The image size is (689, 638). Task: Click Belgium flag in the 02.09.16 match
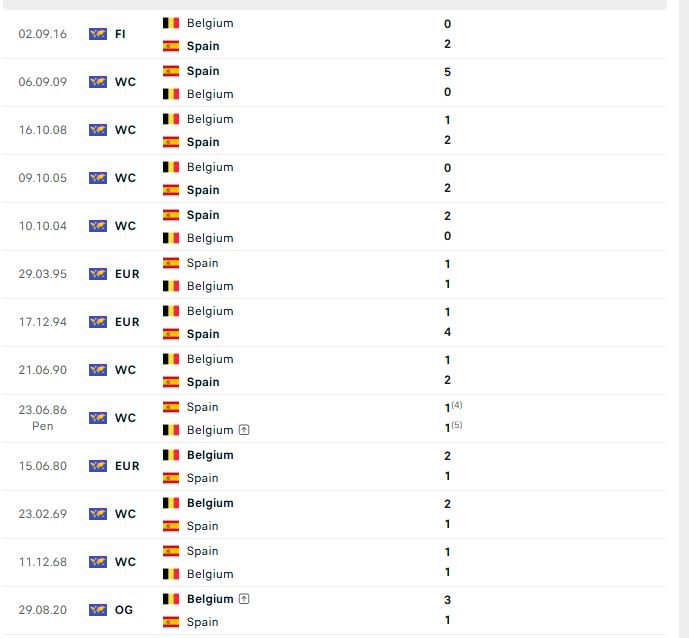pos(171,23)
